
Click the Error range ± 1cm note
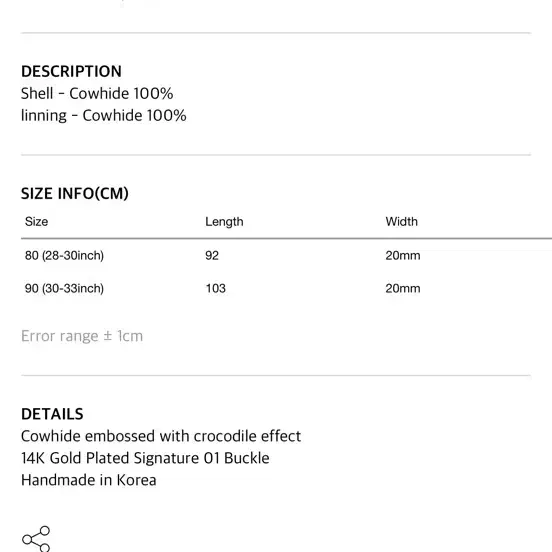[82, 336]
